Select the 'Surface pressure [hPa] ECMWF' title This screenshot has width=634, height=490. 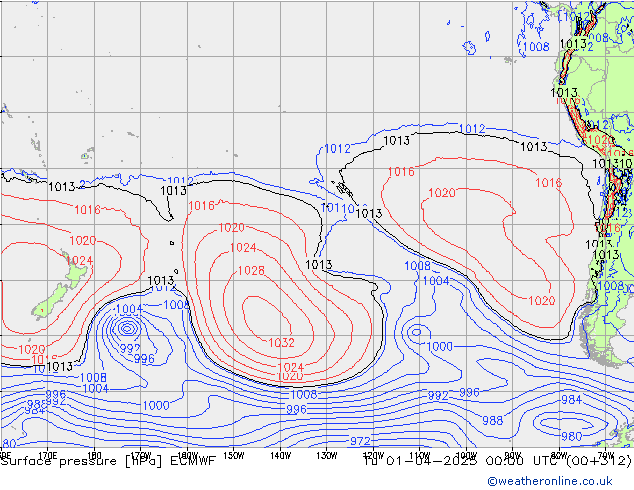pyautogui.click(x=108, y=461)
